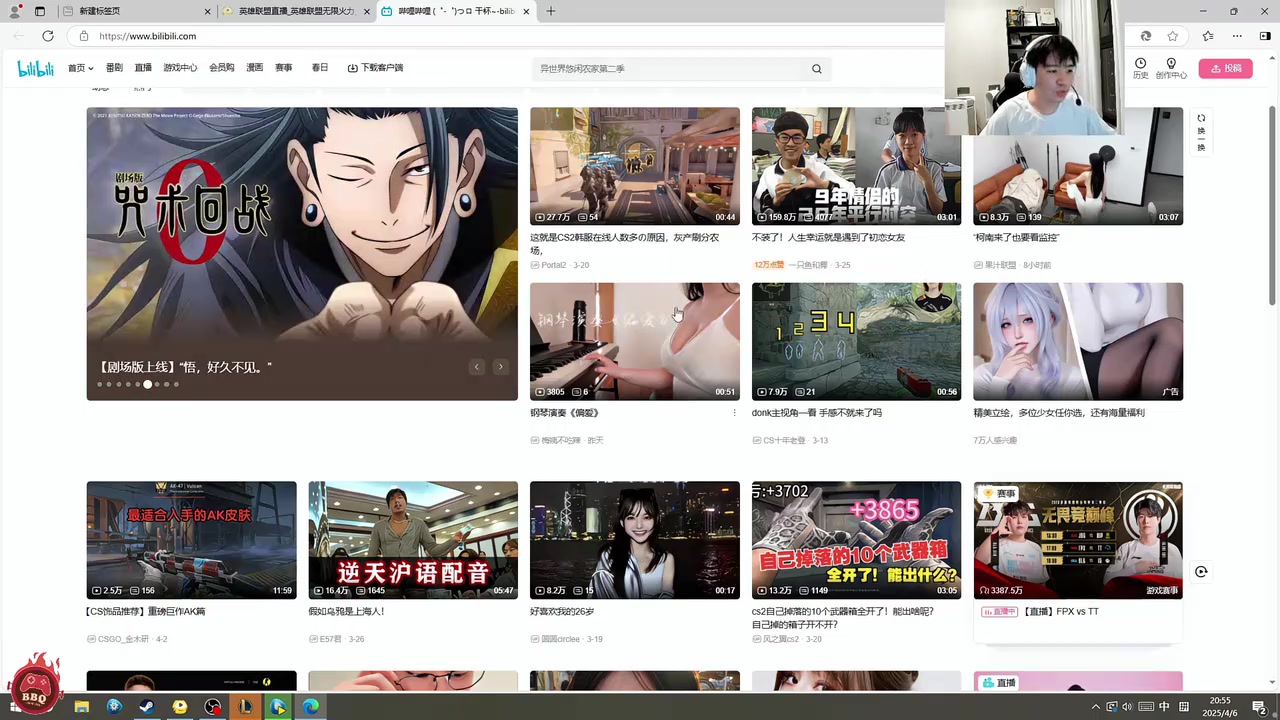The height and width of the screenshot is (720, 1280).
Task: Click the search input field
Action: tap(670, 69)
